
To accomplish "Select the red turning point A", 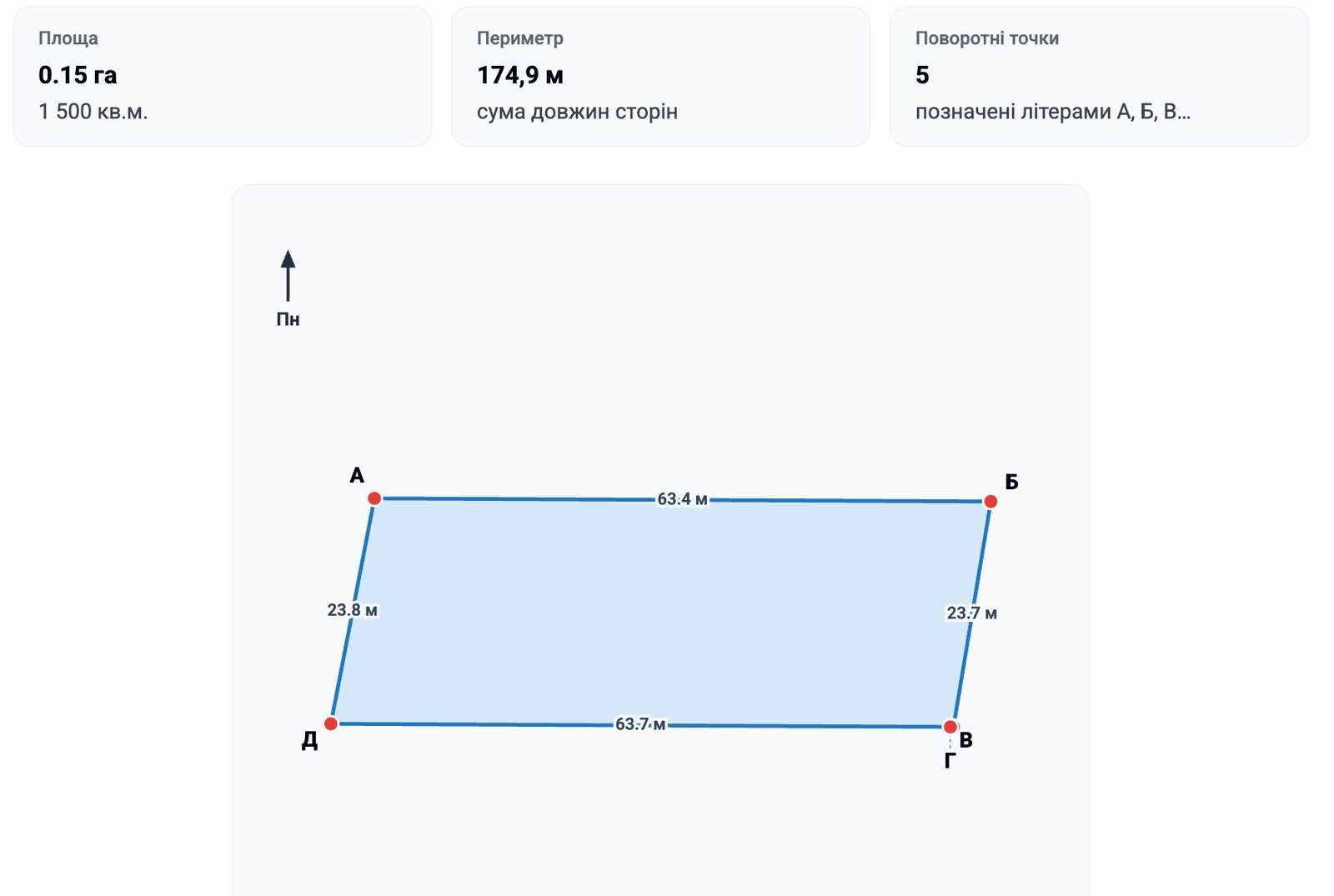I will pyautogui.click(x=374, y=498).
